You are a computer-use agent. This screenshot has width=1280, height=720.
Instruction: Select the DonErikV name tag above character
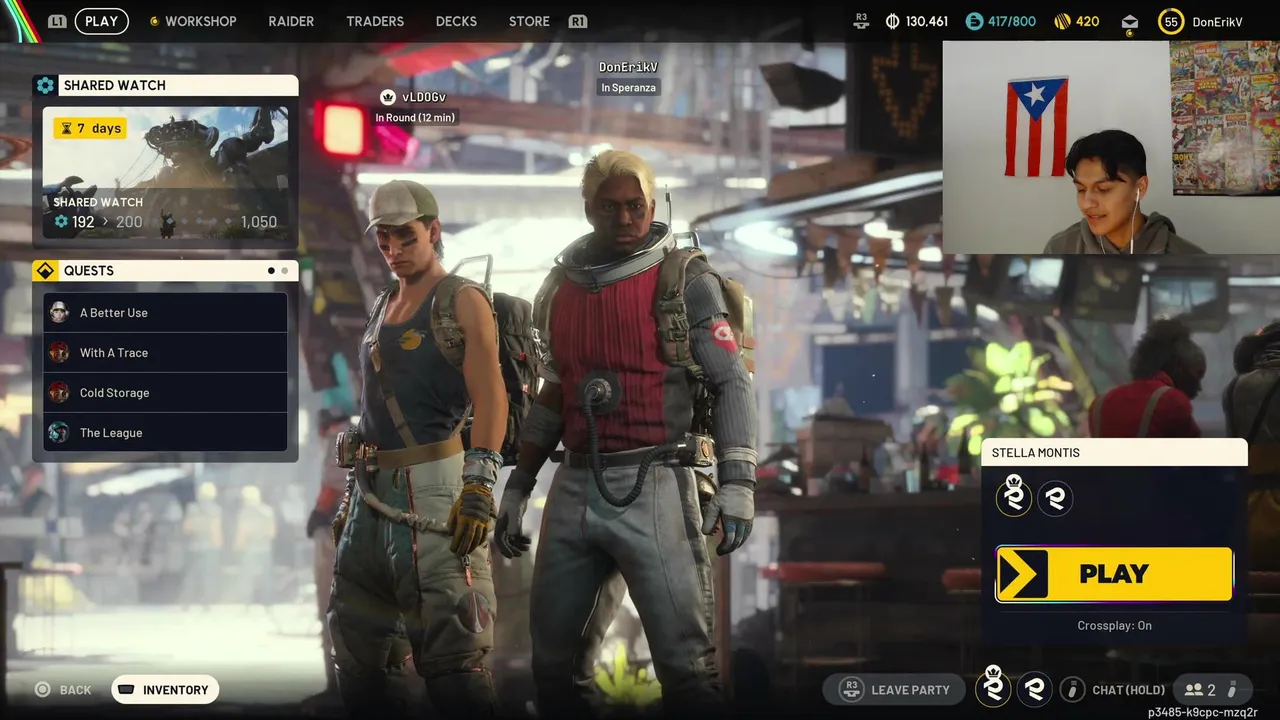click(x=628, y=67)
